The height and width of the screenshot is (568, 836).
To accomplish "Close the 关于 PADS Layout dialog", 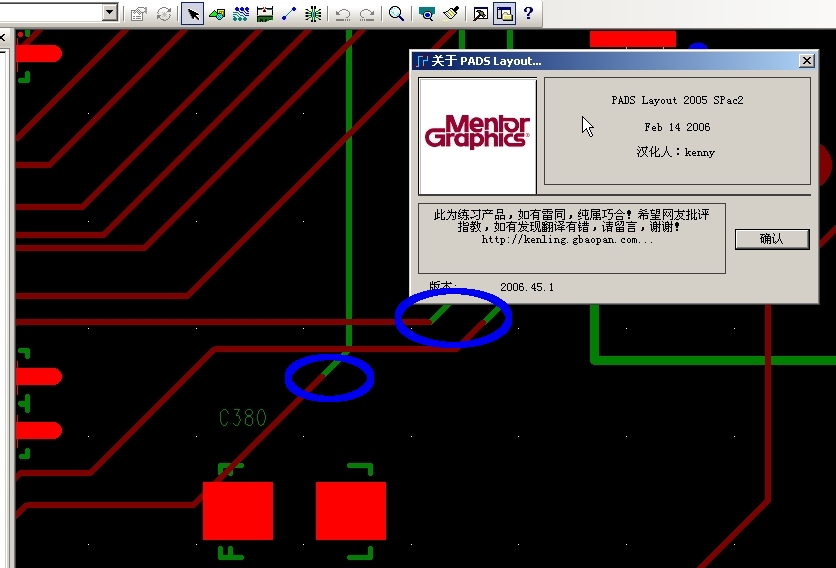I will (x=807, y=61).
